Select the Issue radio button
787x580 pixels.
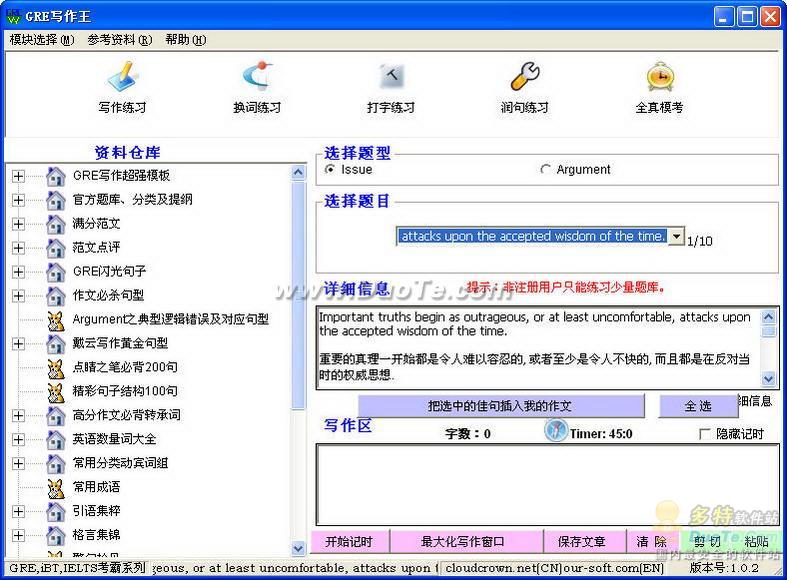tap(330, 169)
